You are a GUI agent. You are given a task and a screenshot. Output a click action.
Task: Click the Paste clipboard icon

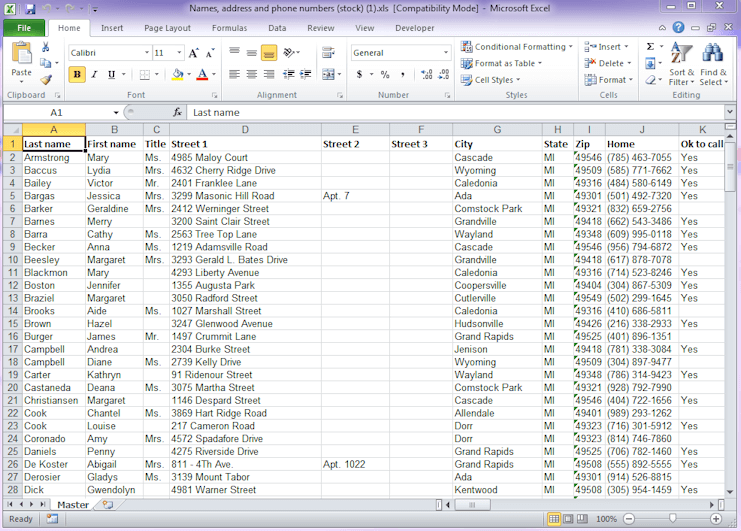pyautogui.click(x=21, y=53)
